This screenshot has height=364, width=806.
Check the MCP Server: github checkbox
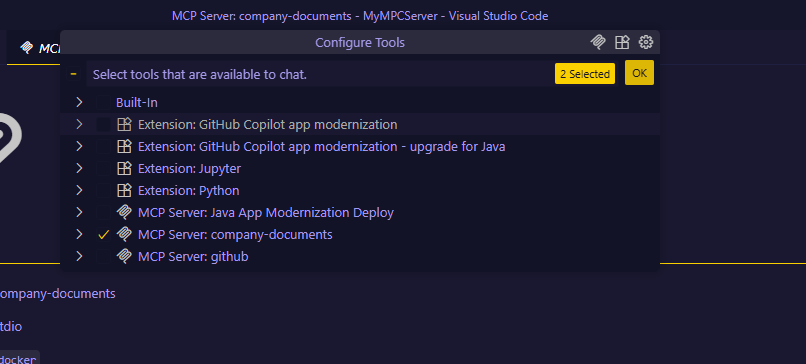pos(103,257)
